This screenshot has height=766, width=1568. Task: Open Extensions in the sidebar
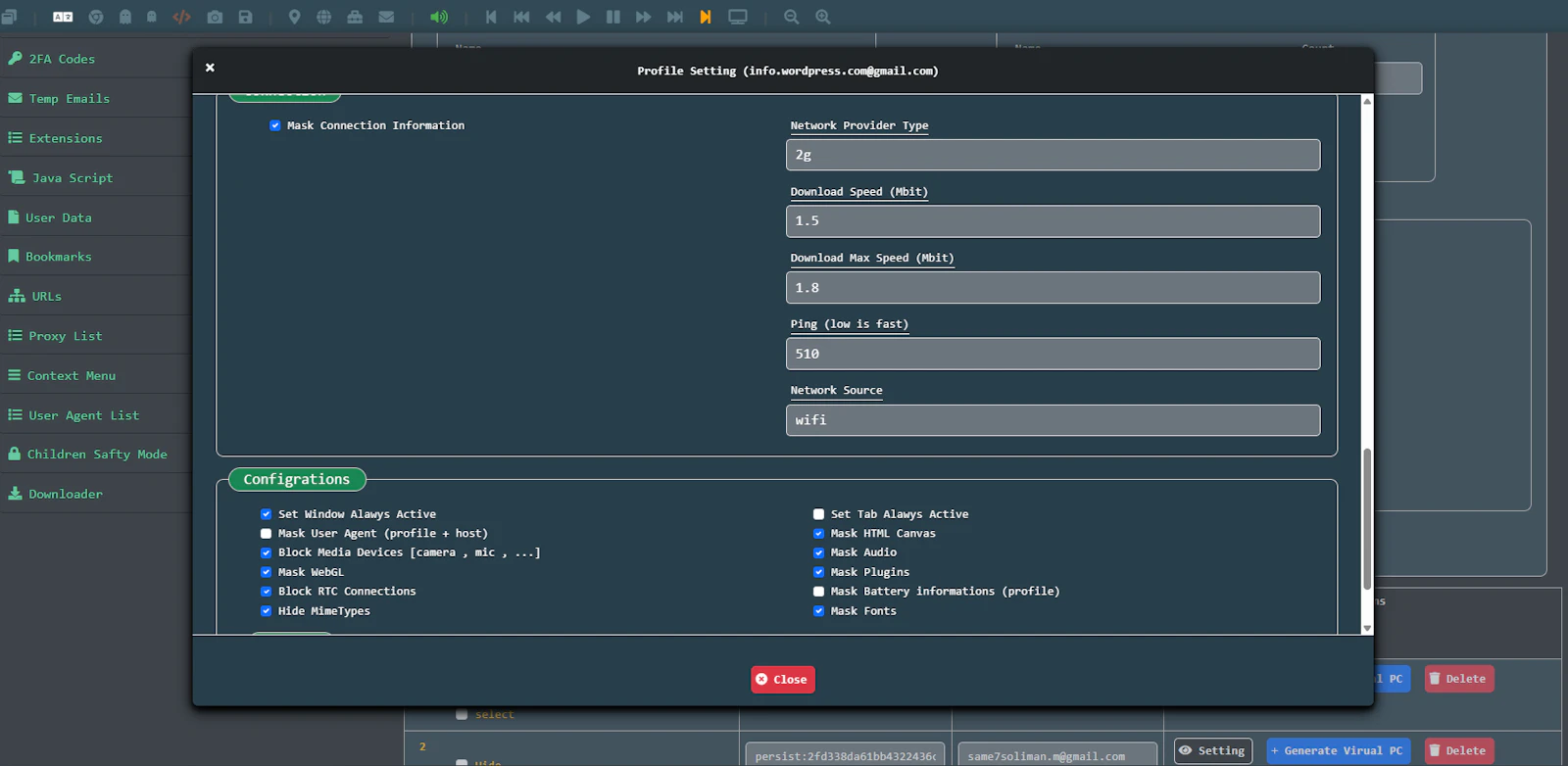tap(95, 138)
